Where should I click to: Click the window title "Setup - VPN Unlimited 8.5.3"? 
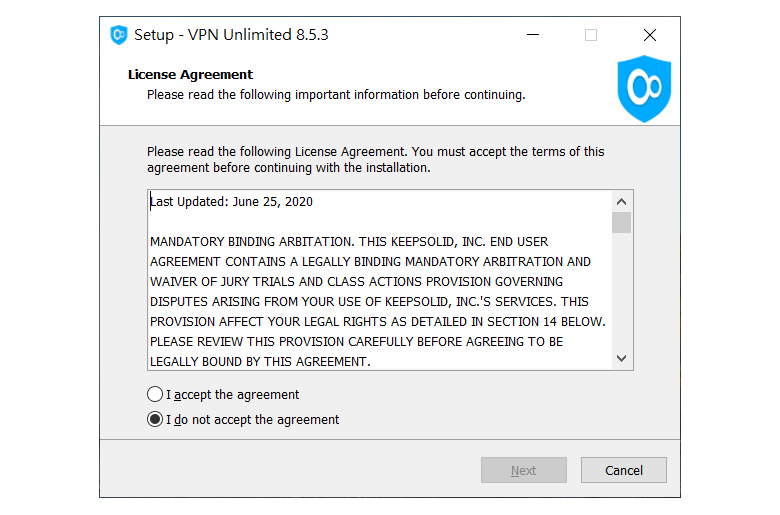click(231, 35)
